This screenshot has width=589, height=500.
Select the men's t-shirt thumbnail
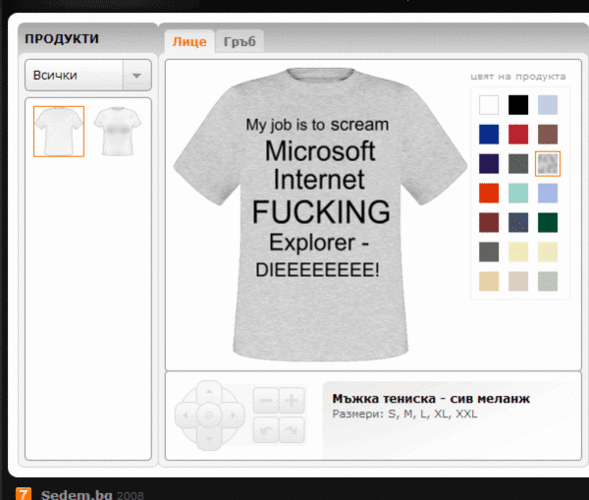point(59,131)
